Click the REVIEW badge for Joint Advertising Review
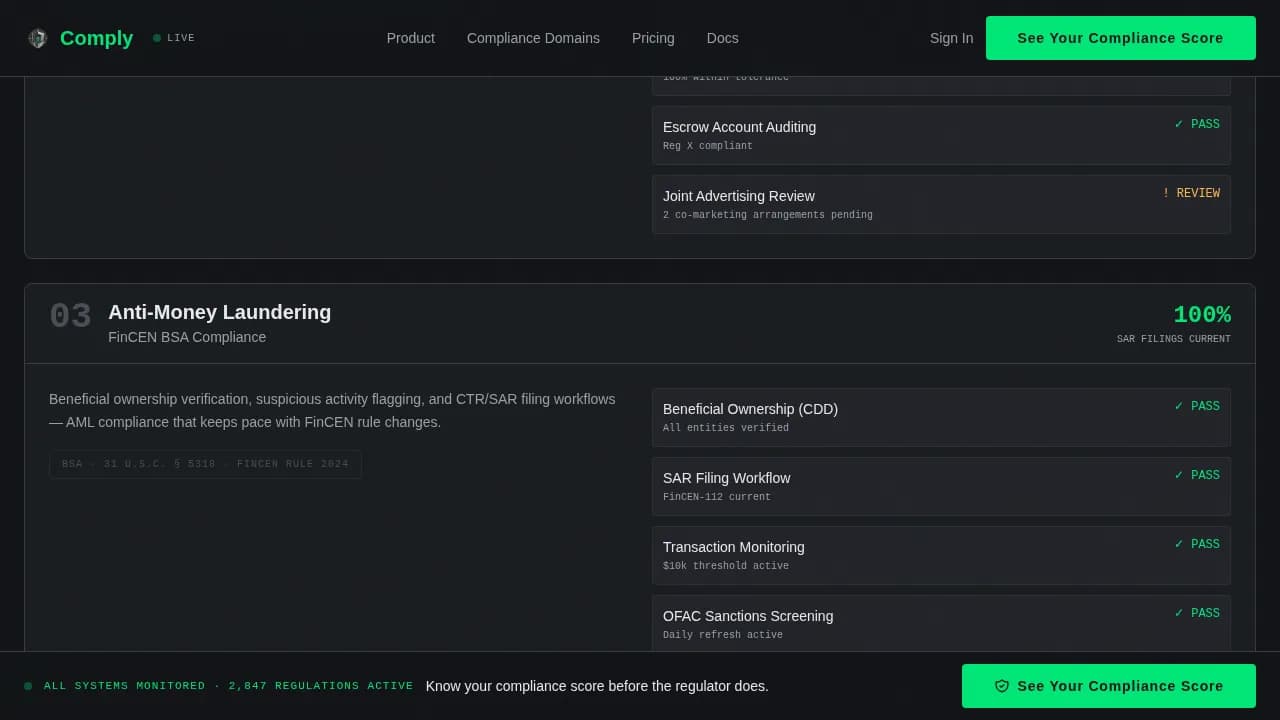Viewport: 1280px width, 720px height. coord(1191,193)
